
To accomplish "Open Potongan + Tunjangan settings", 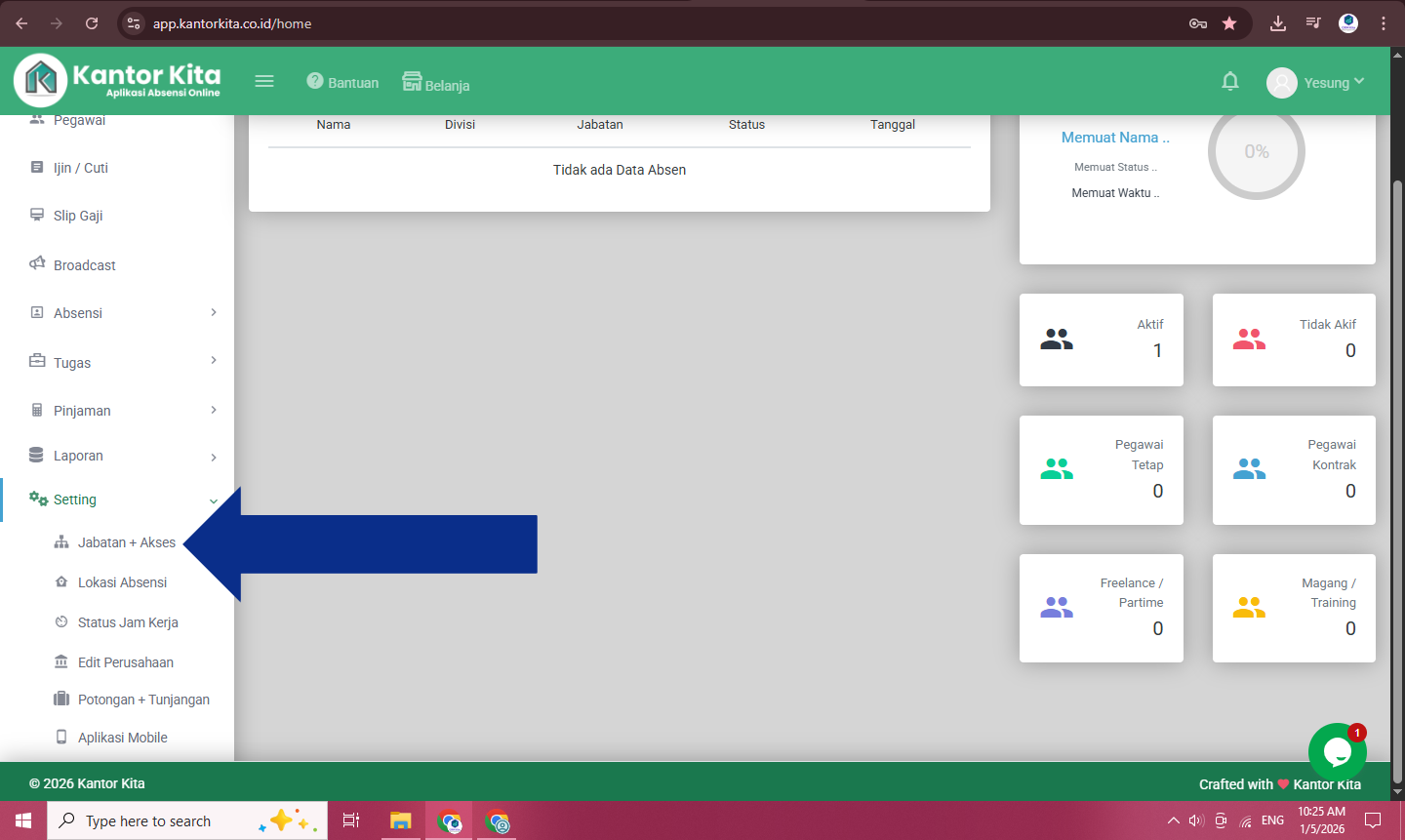I will (143, 700).
